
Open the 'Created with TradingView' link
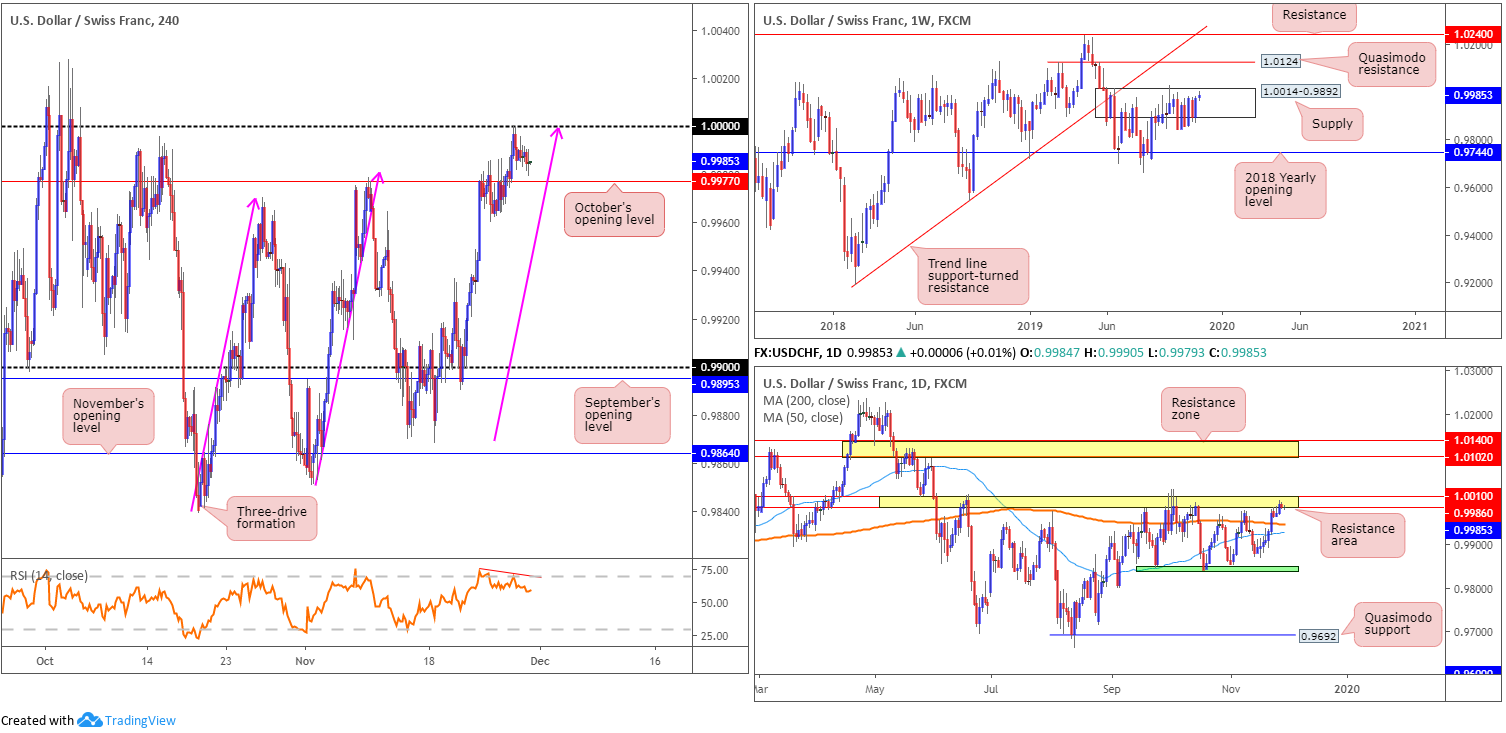coord(88,720)
